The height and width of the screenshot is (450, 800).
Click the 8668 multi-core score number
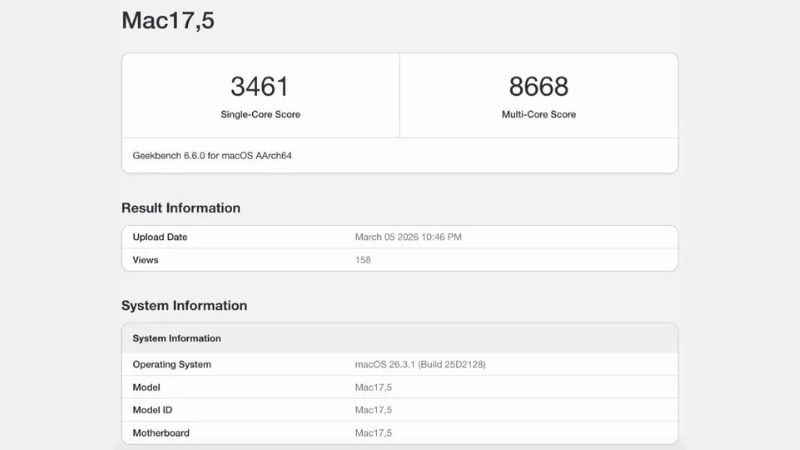(538, 86)
